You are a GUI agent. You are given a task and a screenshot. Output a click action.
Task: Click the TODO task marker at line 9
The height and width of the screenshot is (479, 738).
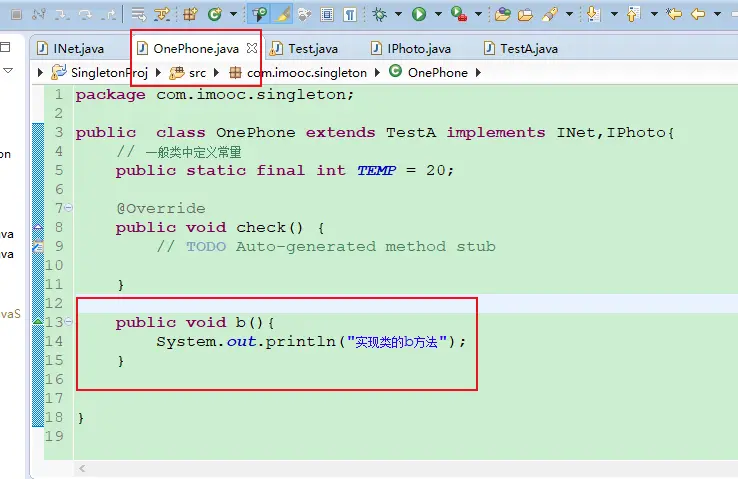point(38,246)
